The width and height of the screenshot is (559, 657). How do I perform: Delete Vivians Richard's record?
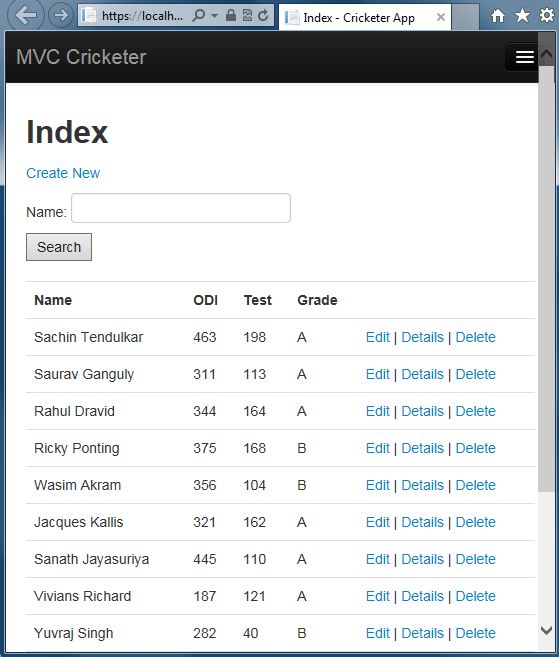[x=476, y=596]
